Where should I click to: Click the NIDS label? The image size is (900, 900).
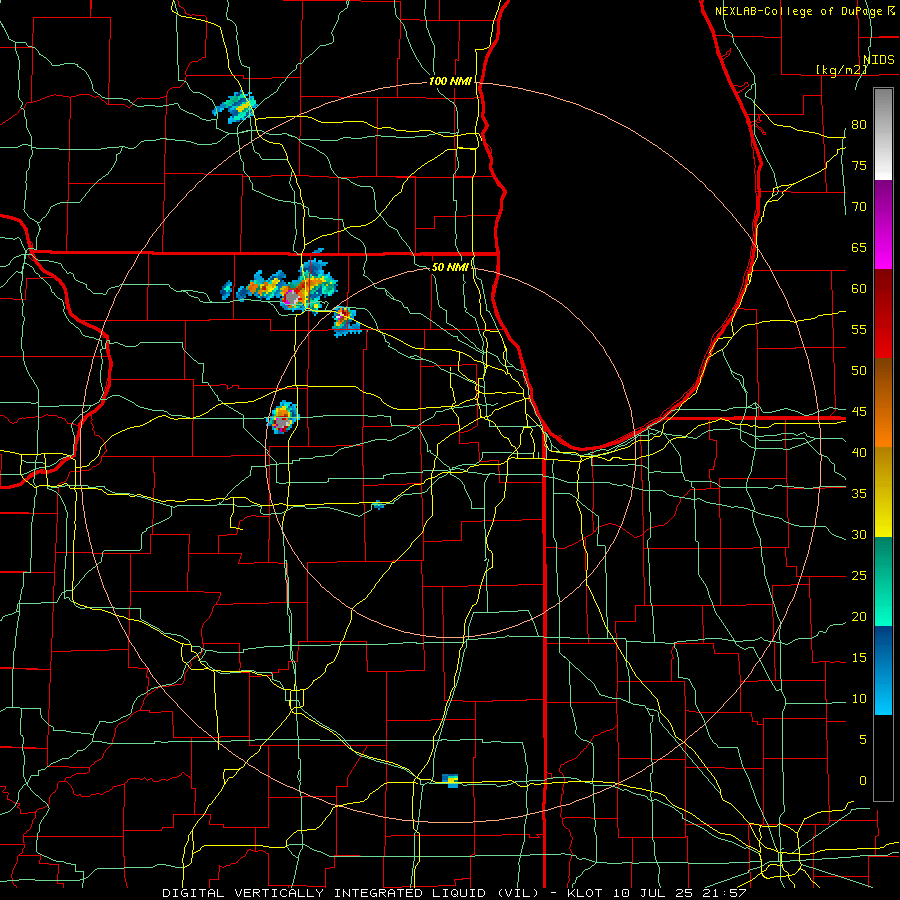click(x=879, y=60)
